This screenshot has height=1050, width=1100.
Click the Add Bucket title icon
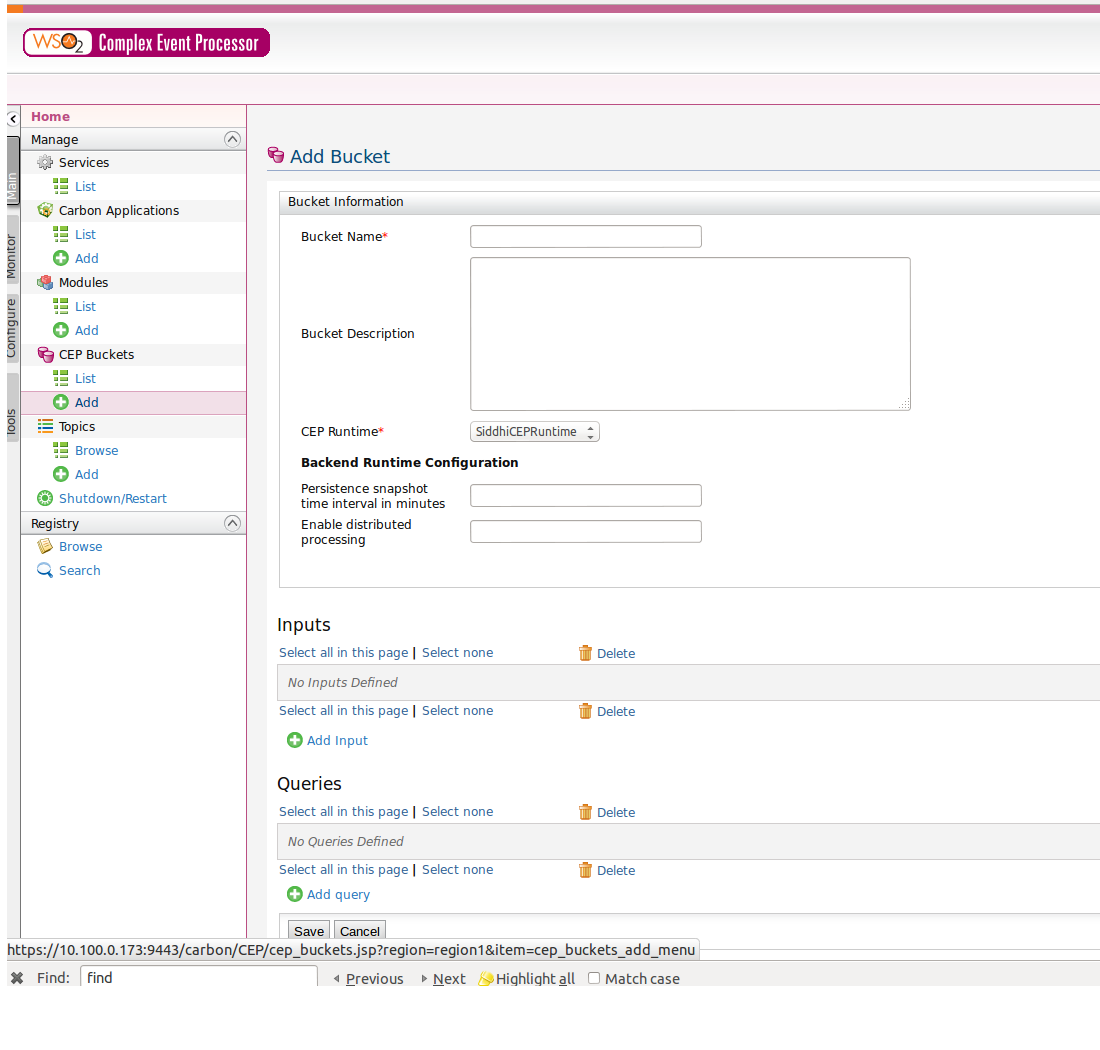pyautogui.click(x=276, y=155)
